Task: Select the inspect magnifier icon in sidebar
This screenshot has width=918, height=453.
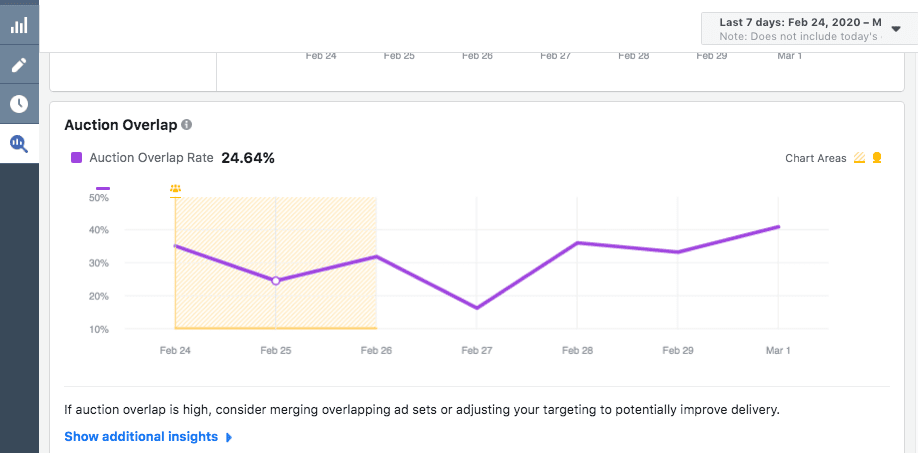Action: coord(19,143)
